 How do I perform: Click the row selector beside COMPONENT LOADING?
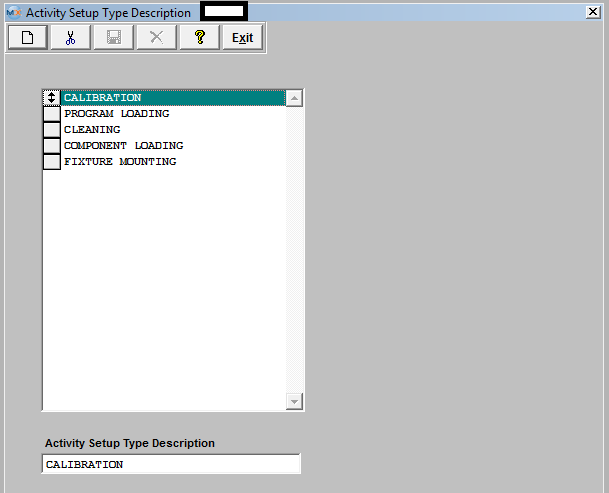(x=52, y=146)
